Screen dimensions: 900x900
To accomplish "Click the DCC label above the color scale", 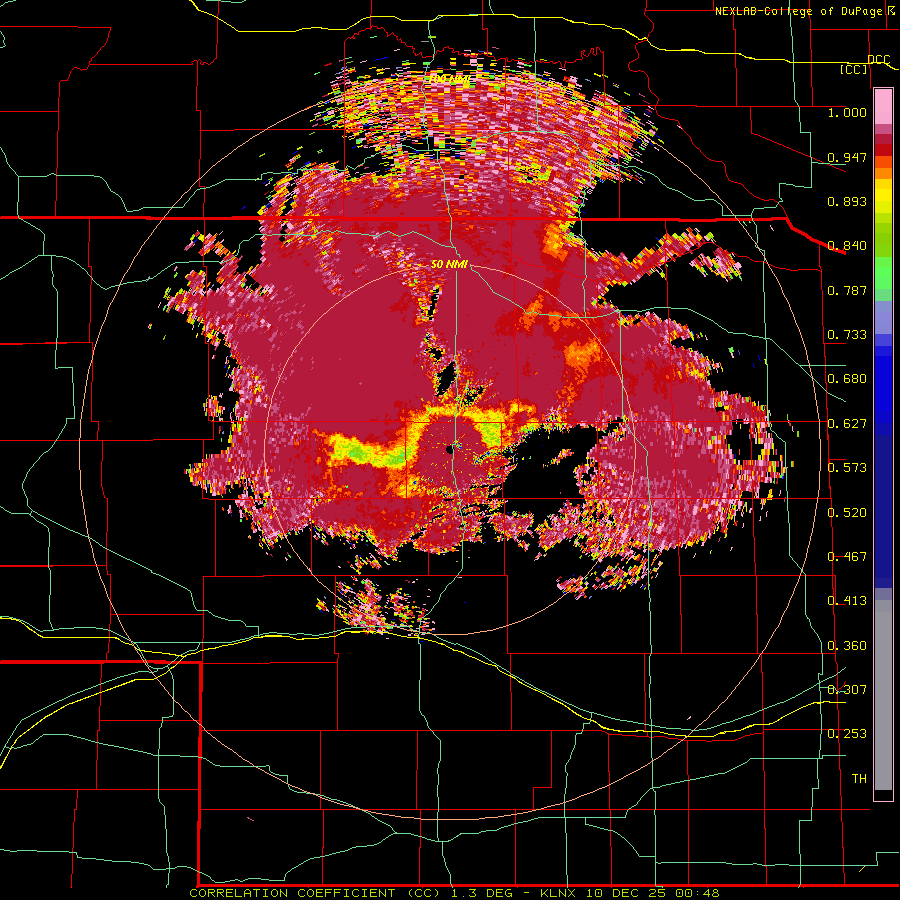I will pyautogui.click(x=878, y=60).
